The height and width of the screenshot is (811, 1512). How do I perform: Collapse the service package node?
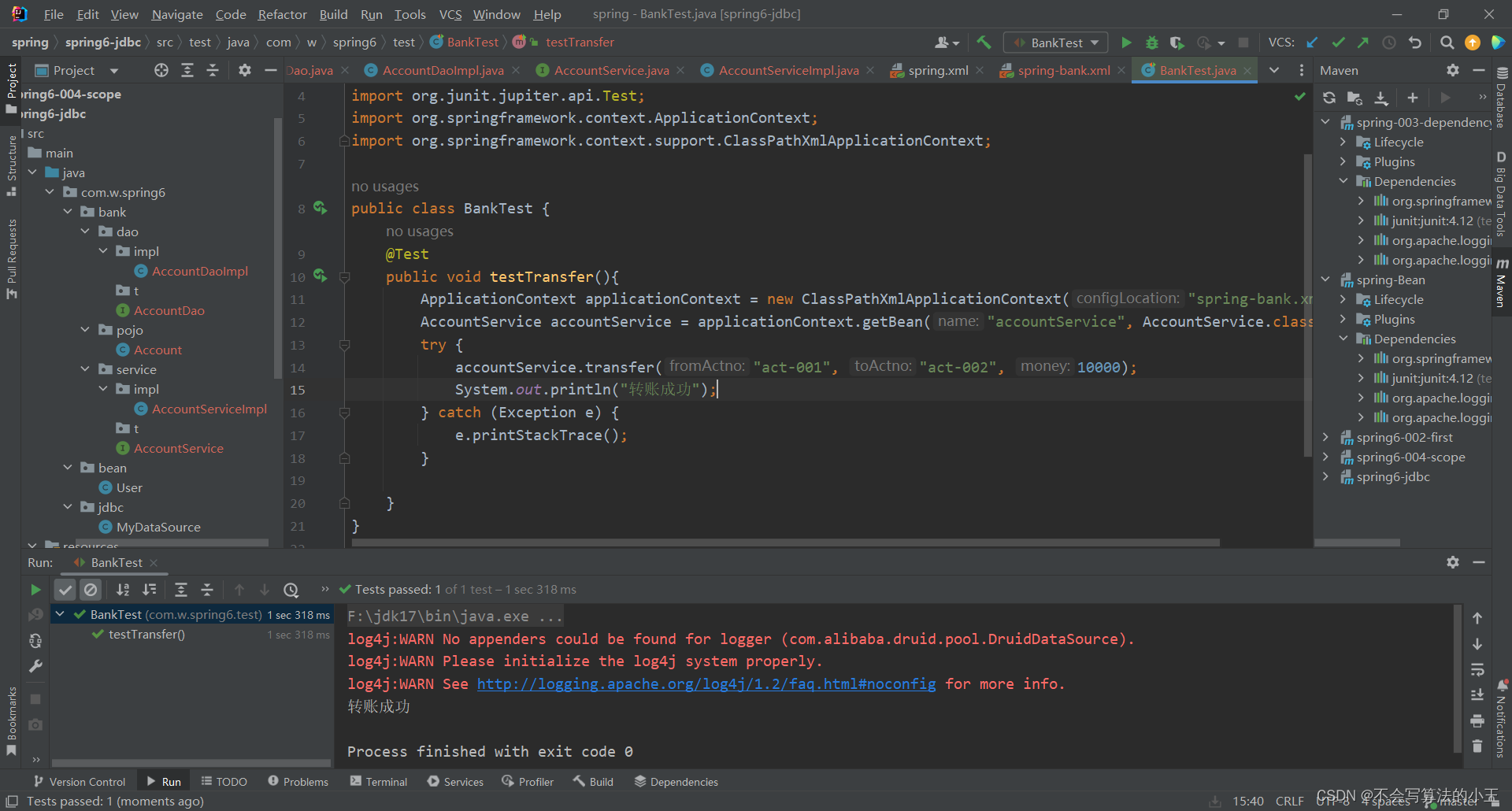tap(85, 369)
